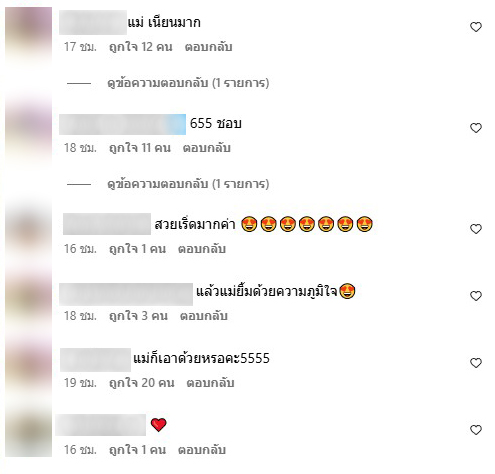This screenshot has height=474, width=495.
Task: Tap the heart beside the "655 ชอบ" comment
Action: coord(476,128)
